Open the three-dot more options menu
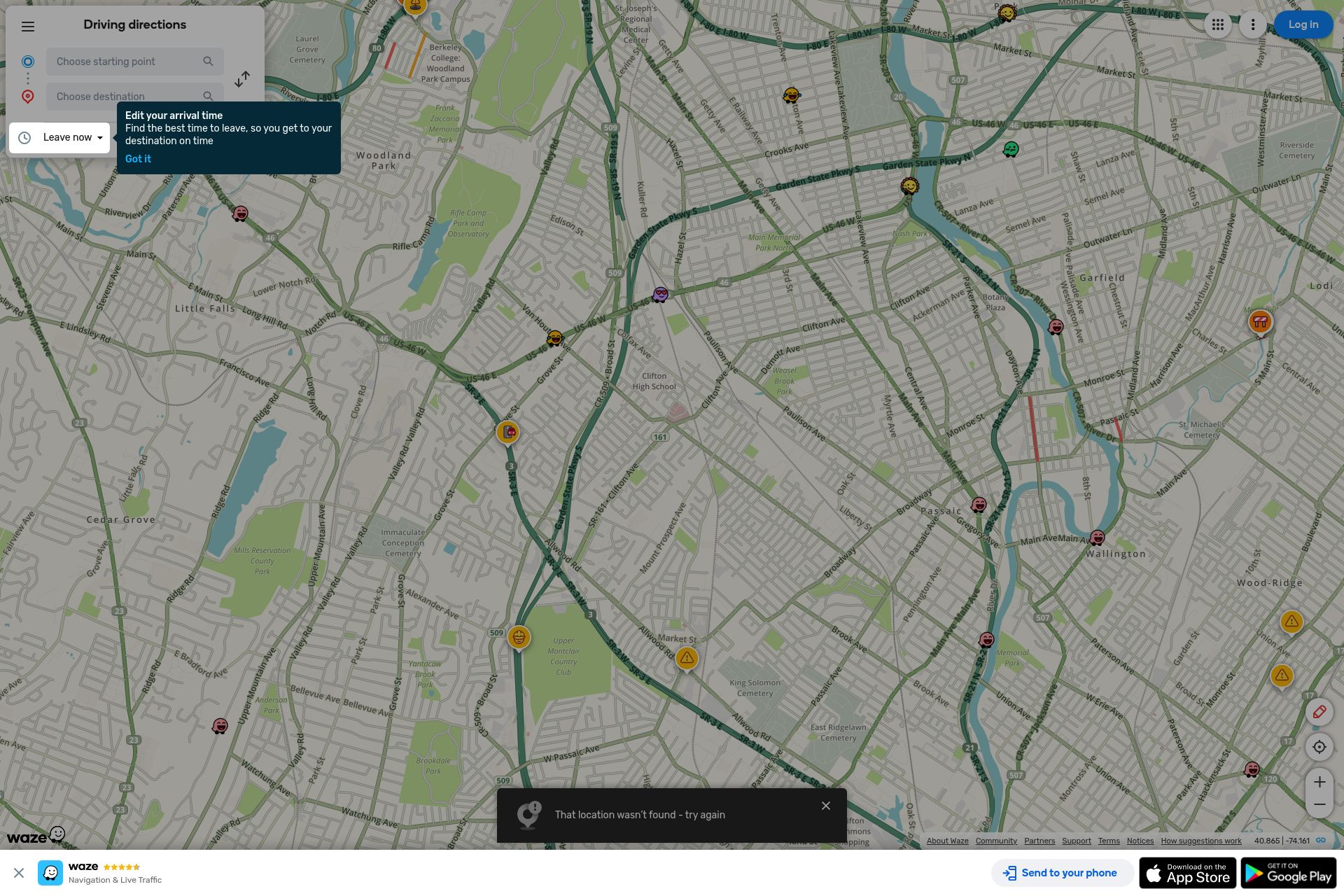1344x896 pixels. [x=1253, y=24]
